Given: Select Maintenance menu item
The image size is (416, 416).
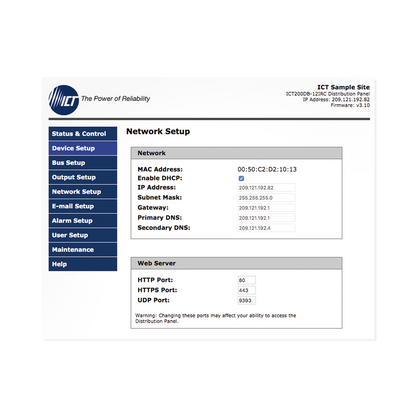Looking at the screenshot, I should [83, 250].
